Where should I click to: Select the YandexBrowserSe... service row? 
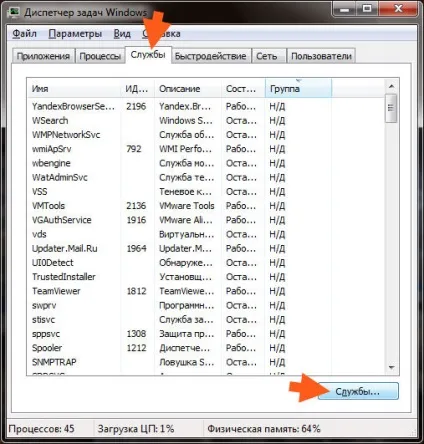click(x=206, y=106)
